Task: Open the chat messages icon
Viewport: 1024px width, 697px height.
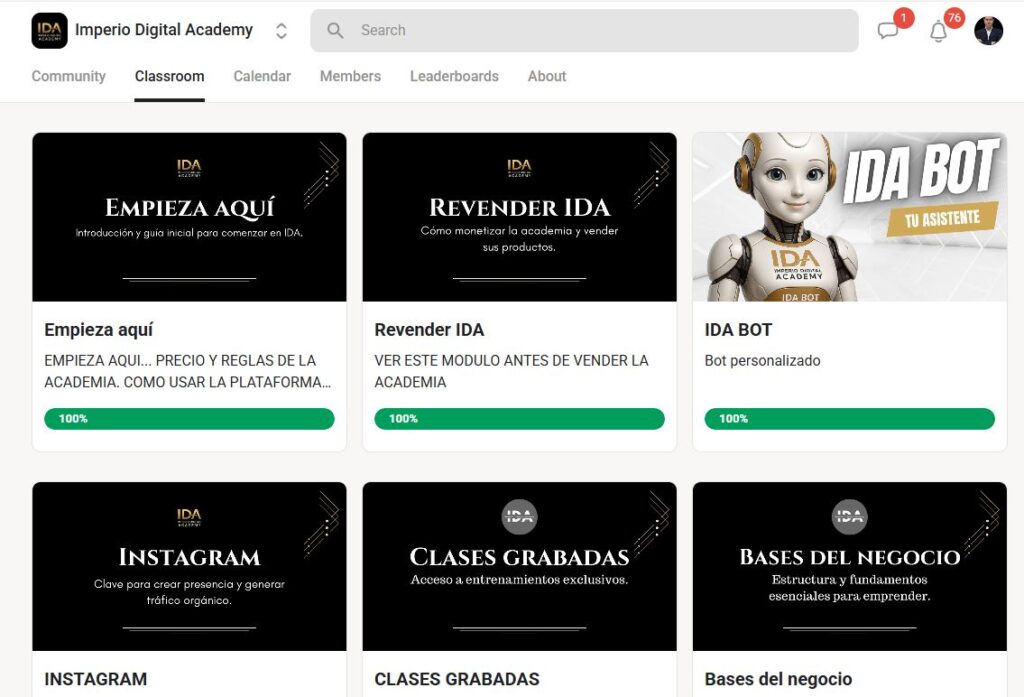Action: coord(888,30)
